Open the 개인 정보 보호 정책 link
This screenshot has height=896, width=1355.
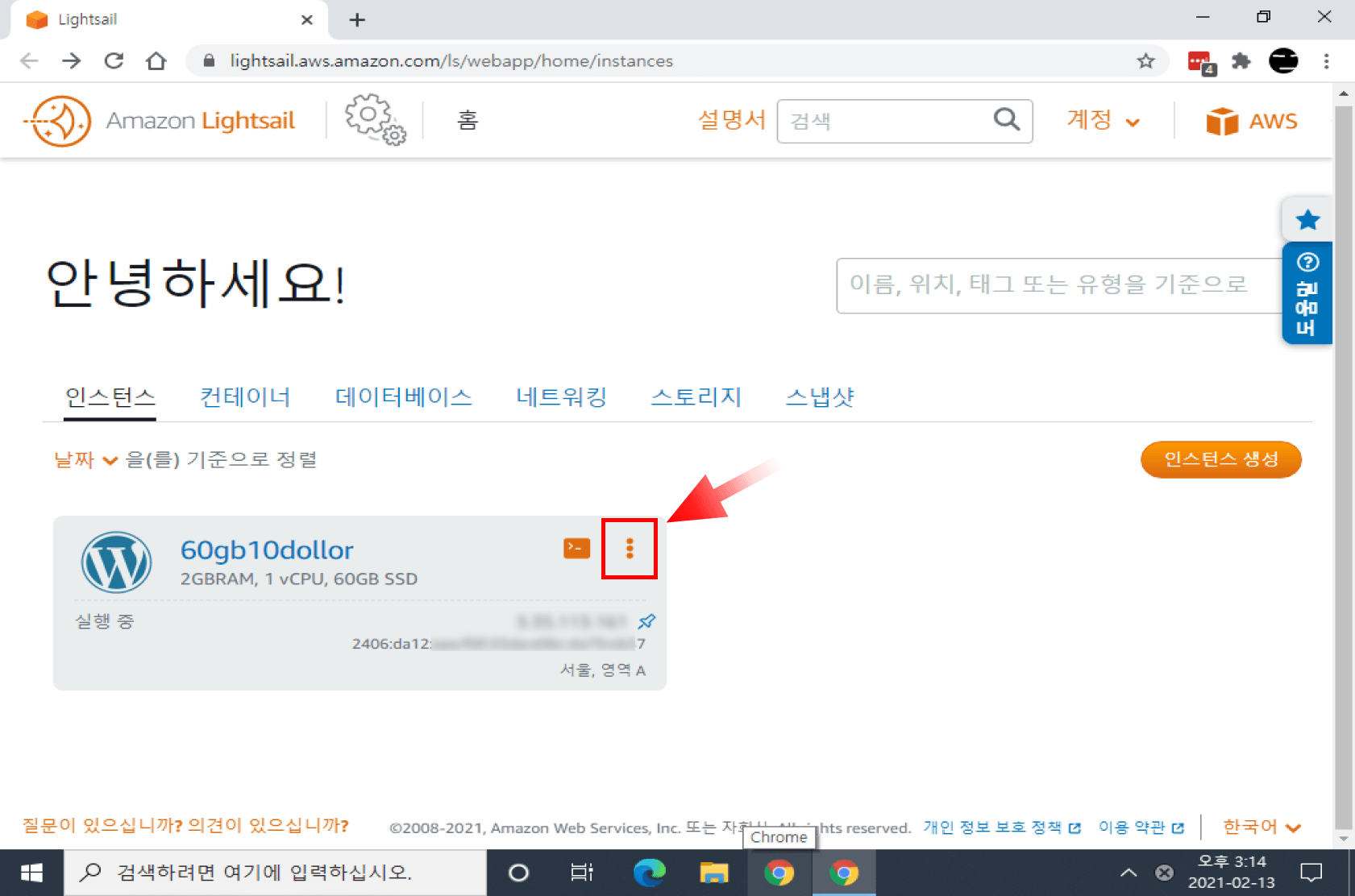tap(1001, 828)
